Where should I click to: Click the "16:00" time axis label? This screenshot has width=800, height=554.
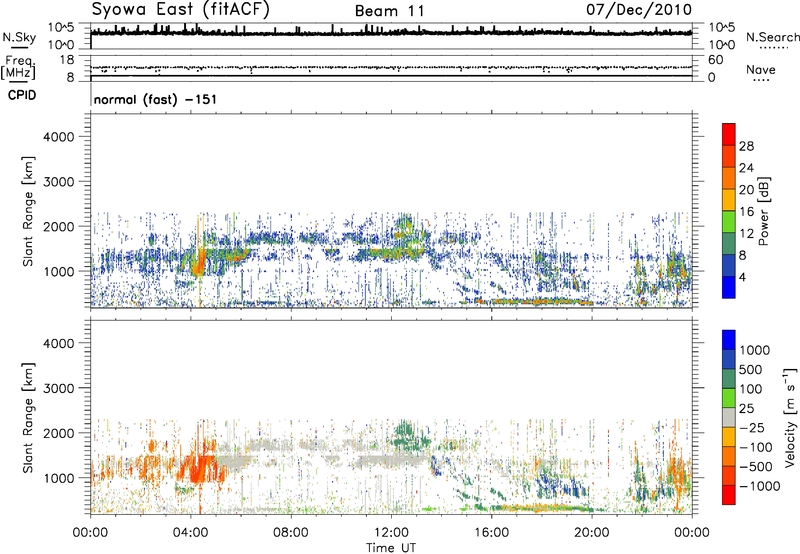(491, 533)
